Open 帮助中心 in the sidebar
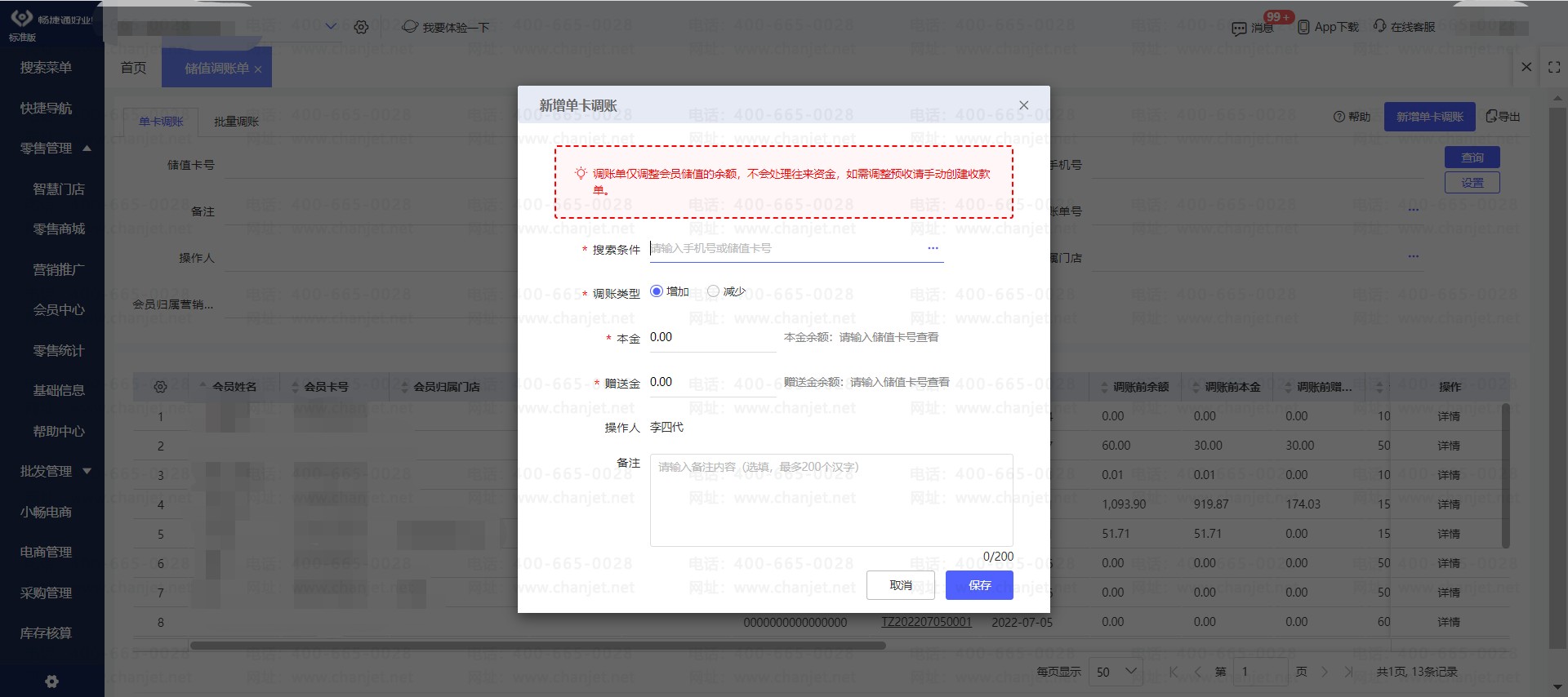This screenshot has height=697, width=1568. pyautogui.click(x=59, y=431)
